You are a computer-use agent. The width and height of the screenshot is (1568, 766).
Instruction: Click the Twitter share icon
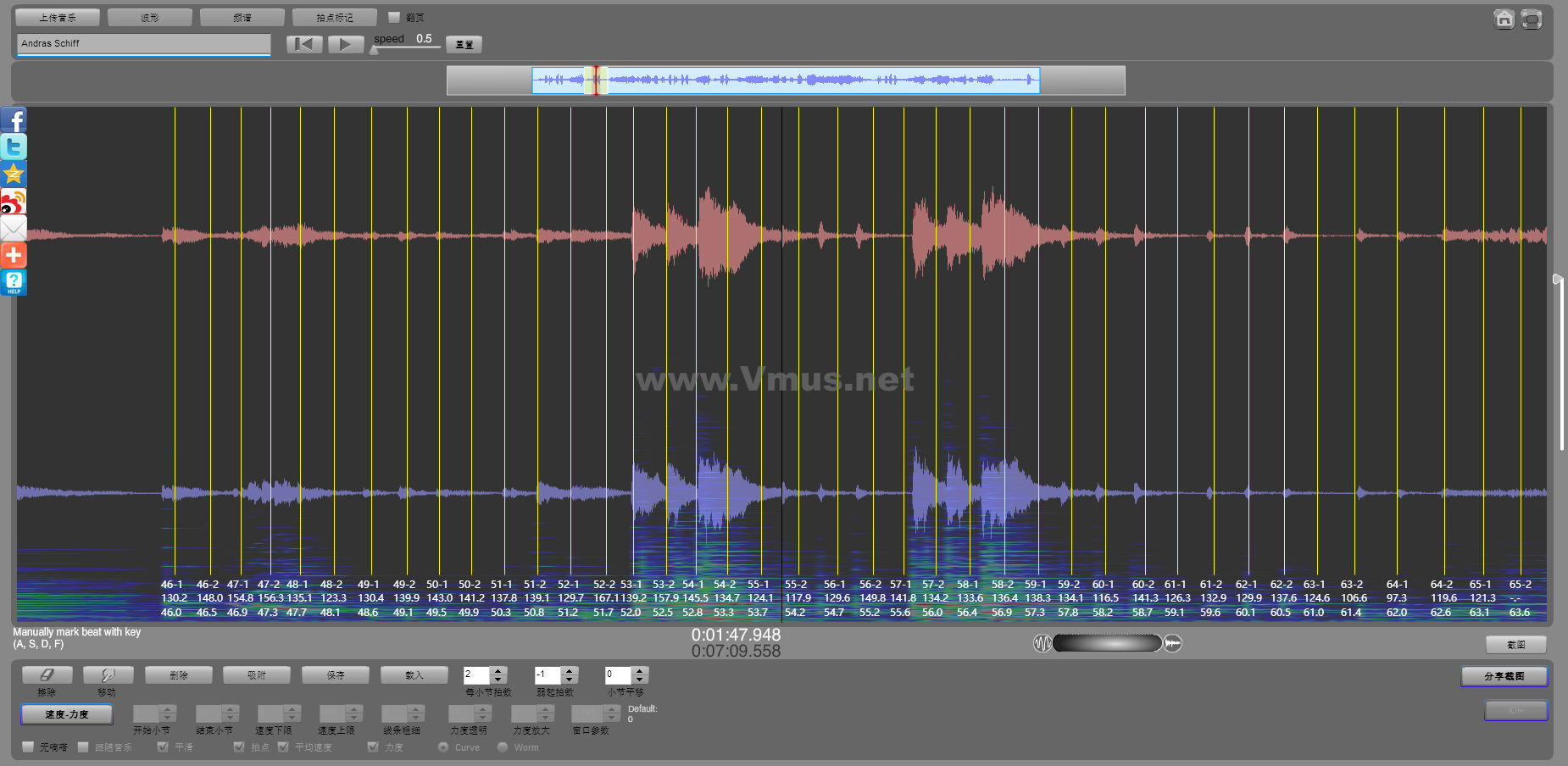14,147
